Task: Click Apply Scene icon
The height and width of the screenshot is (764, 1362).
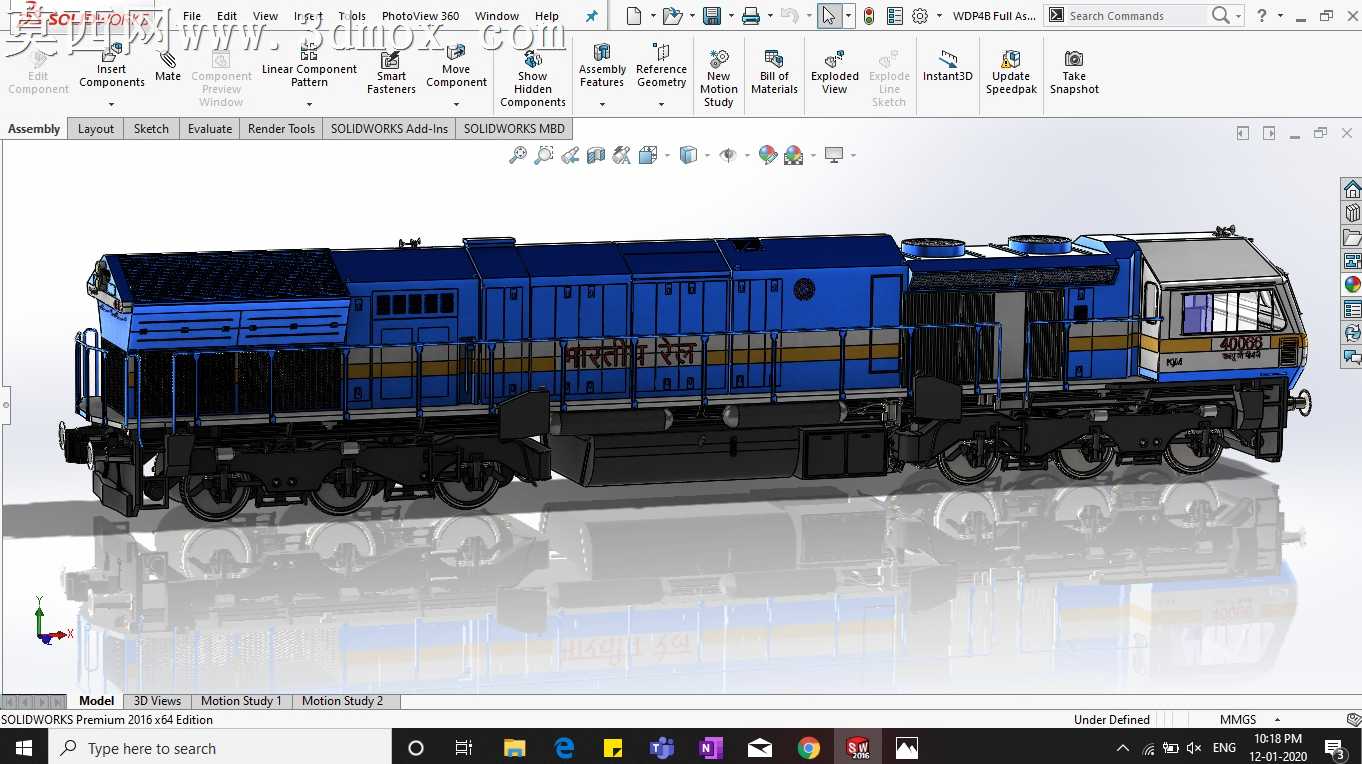Action: 794,155
